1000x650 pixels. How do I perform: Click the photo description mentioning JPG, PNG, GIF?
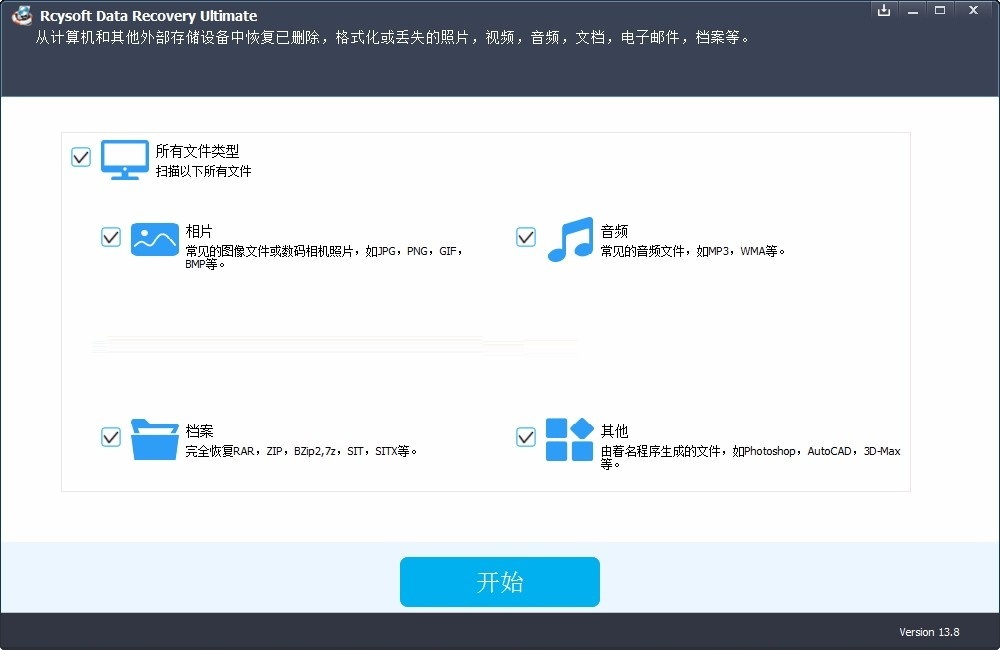(x=324, y=257)
